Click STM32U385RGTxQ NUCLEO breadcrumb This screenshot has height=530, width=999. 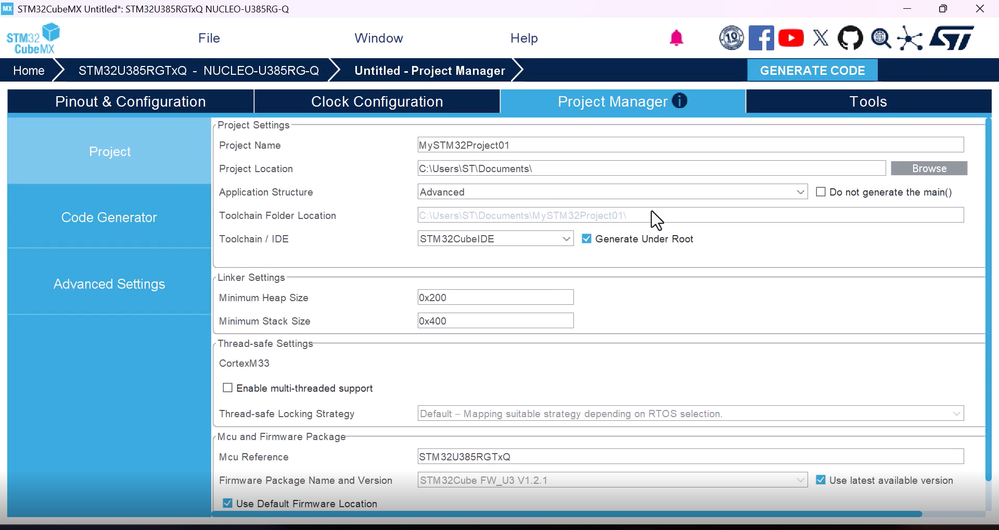198,70
